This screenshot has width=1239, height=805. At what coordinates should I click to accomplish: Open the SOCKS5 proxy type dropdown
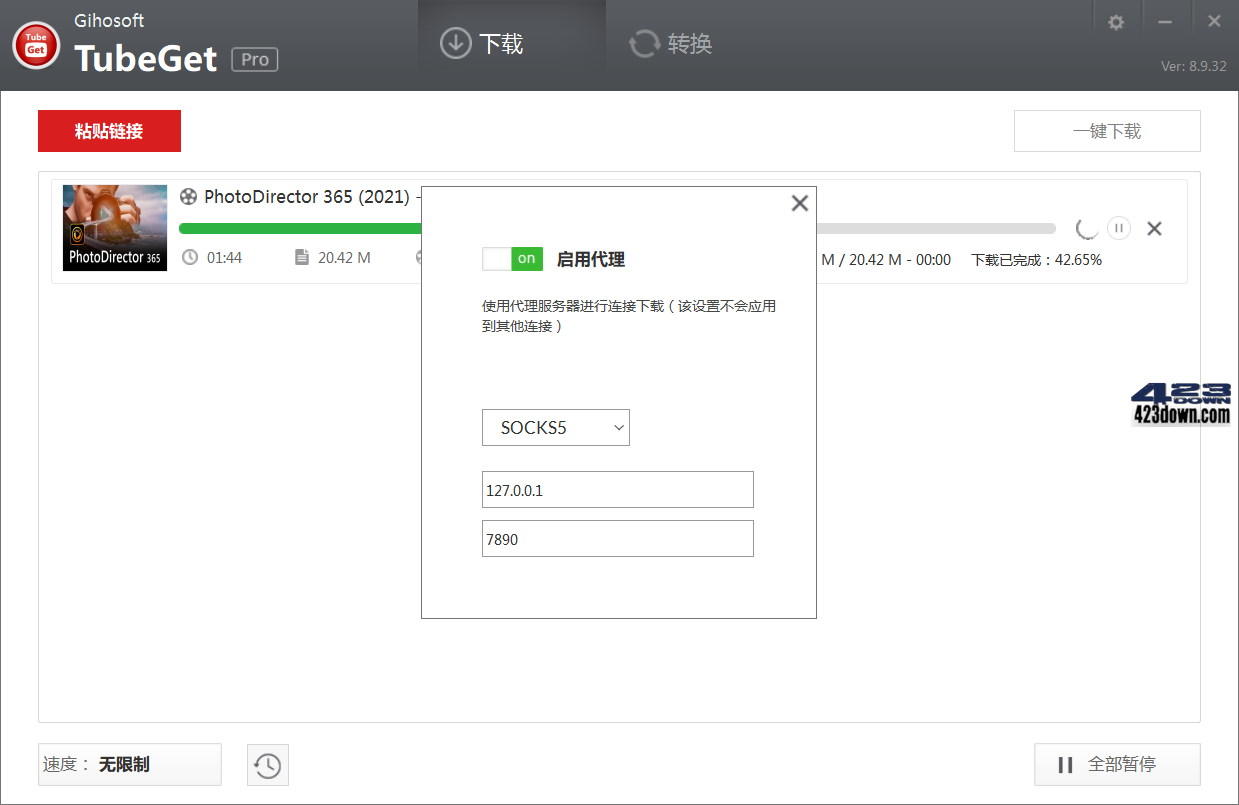[x=556, y=427]
